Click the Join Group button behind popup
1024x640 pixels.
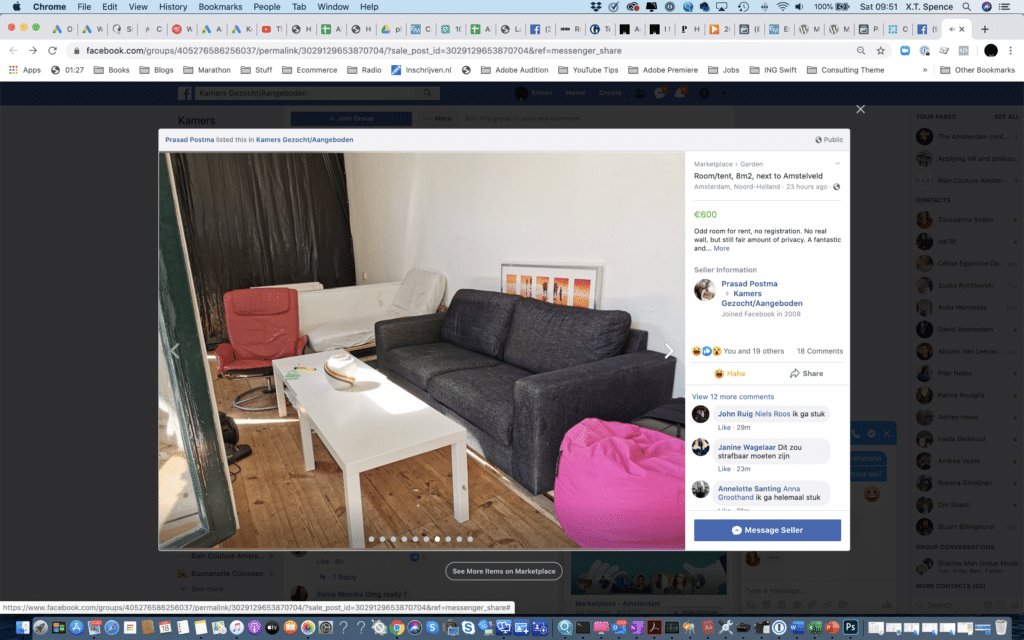(351, 118)
